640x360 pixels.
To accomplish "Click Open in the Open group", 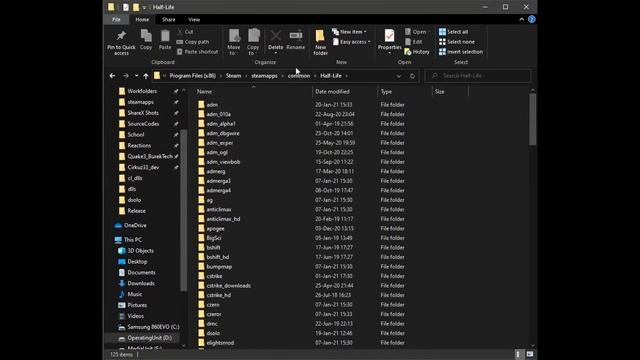I will point(416,32).
